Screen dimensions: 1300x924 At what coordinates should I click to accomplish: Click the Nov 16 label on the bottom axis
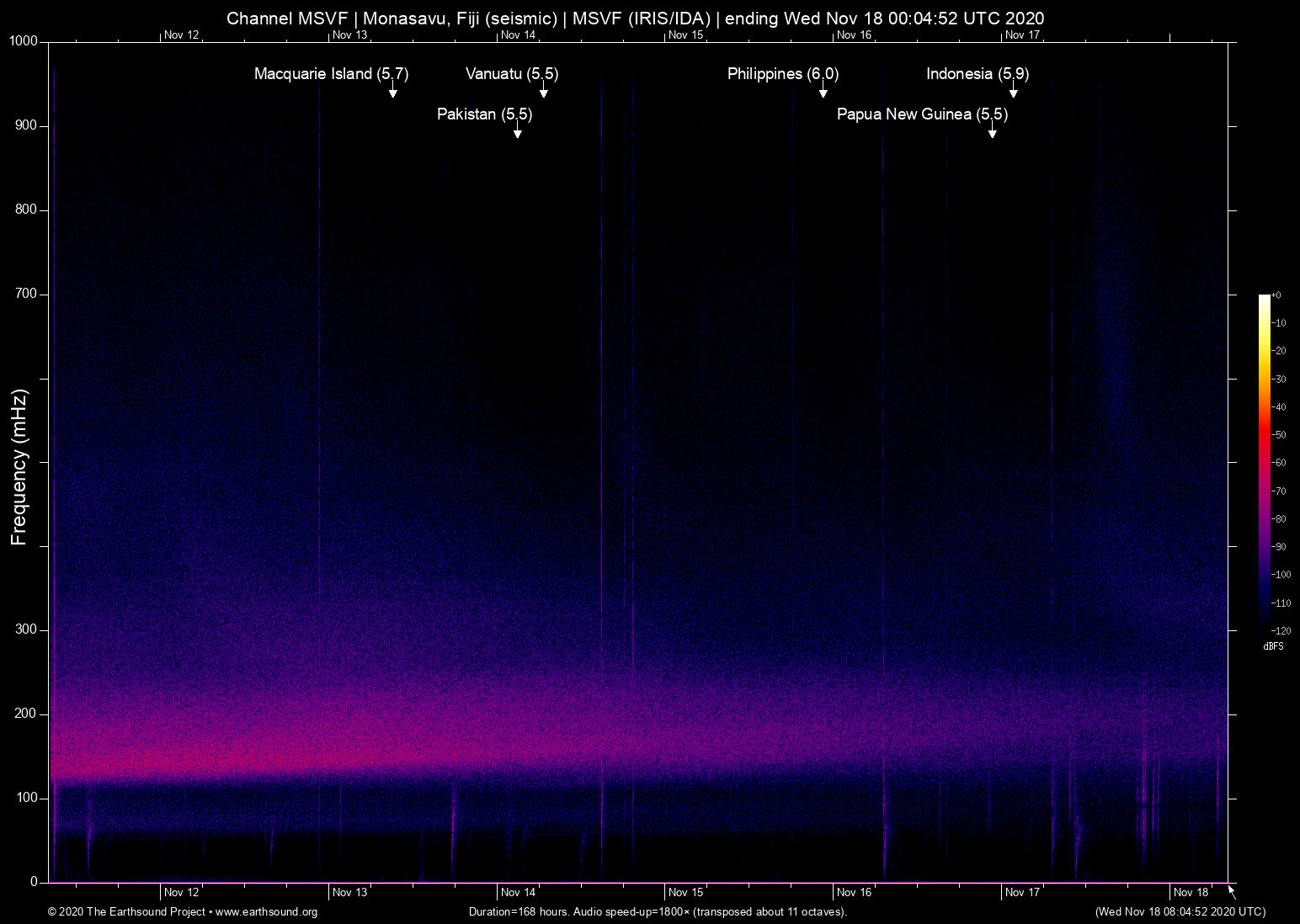[855, 892]
